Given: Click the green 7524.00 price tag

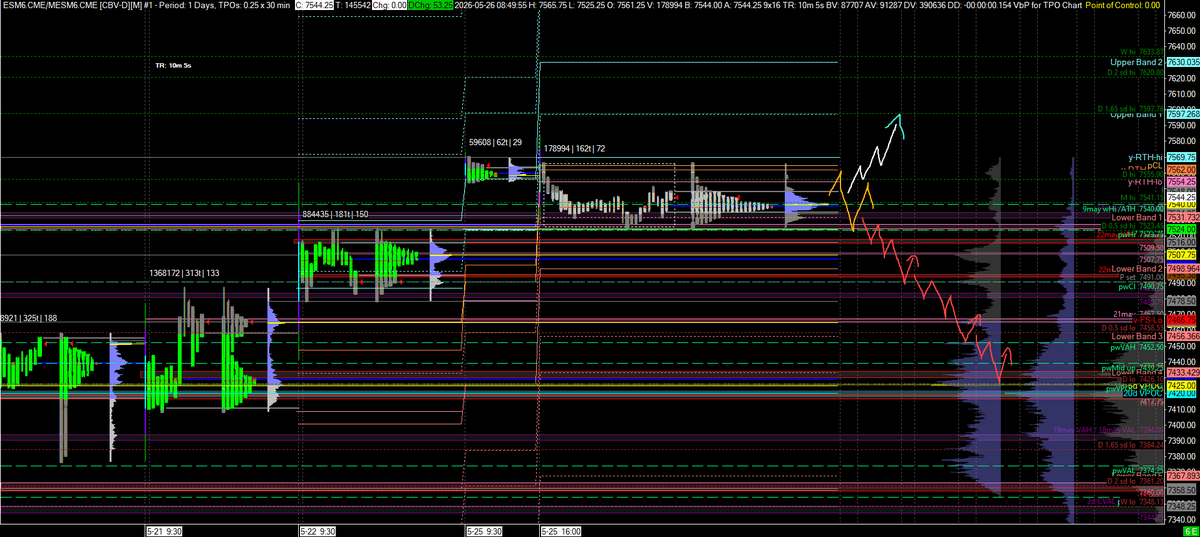Looking at the screenshot, I should click(x=1180, y=229).
